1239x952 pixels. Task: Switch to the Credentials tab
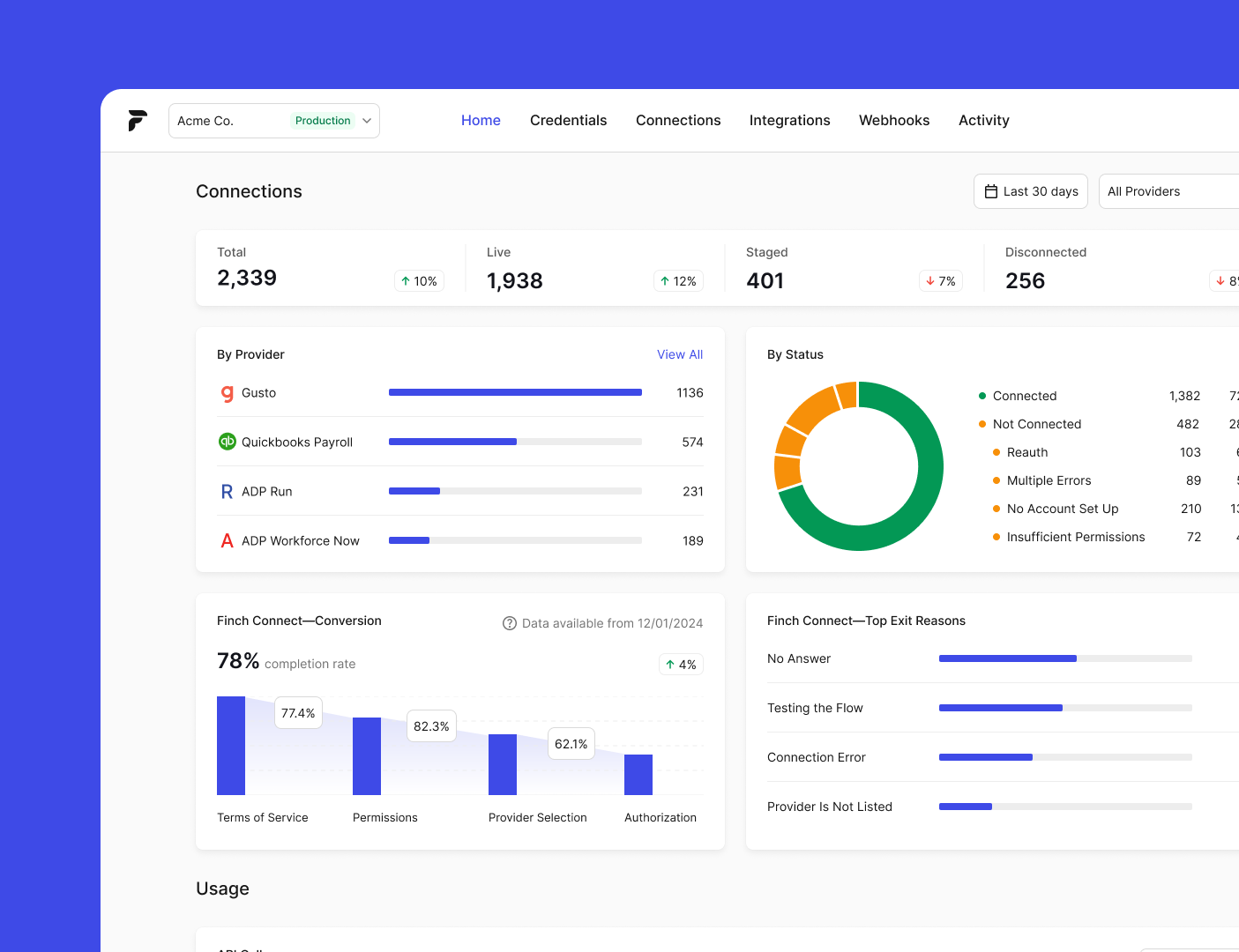(568, 121)
